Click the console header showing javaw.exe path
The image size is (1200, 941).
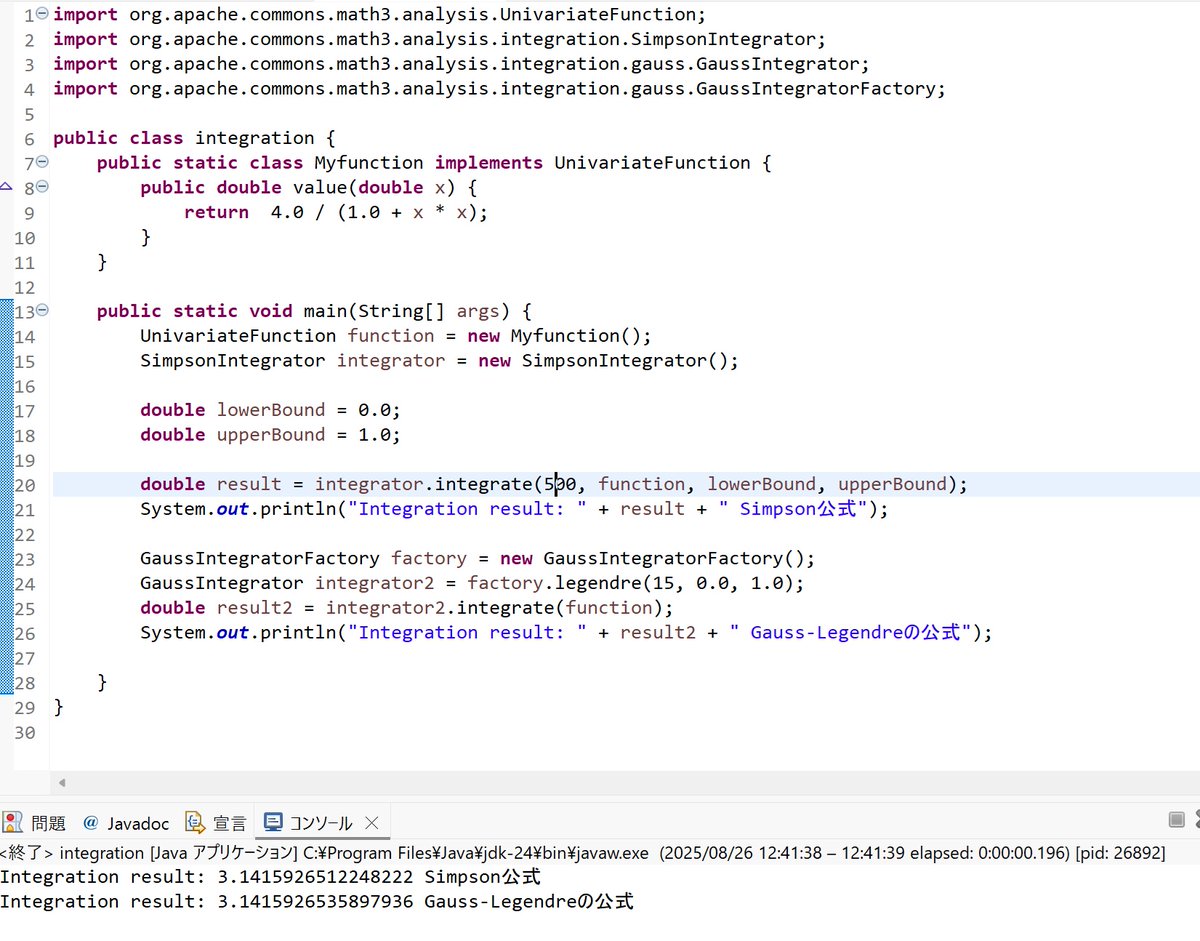(583, 853)
